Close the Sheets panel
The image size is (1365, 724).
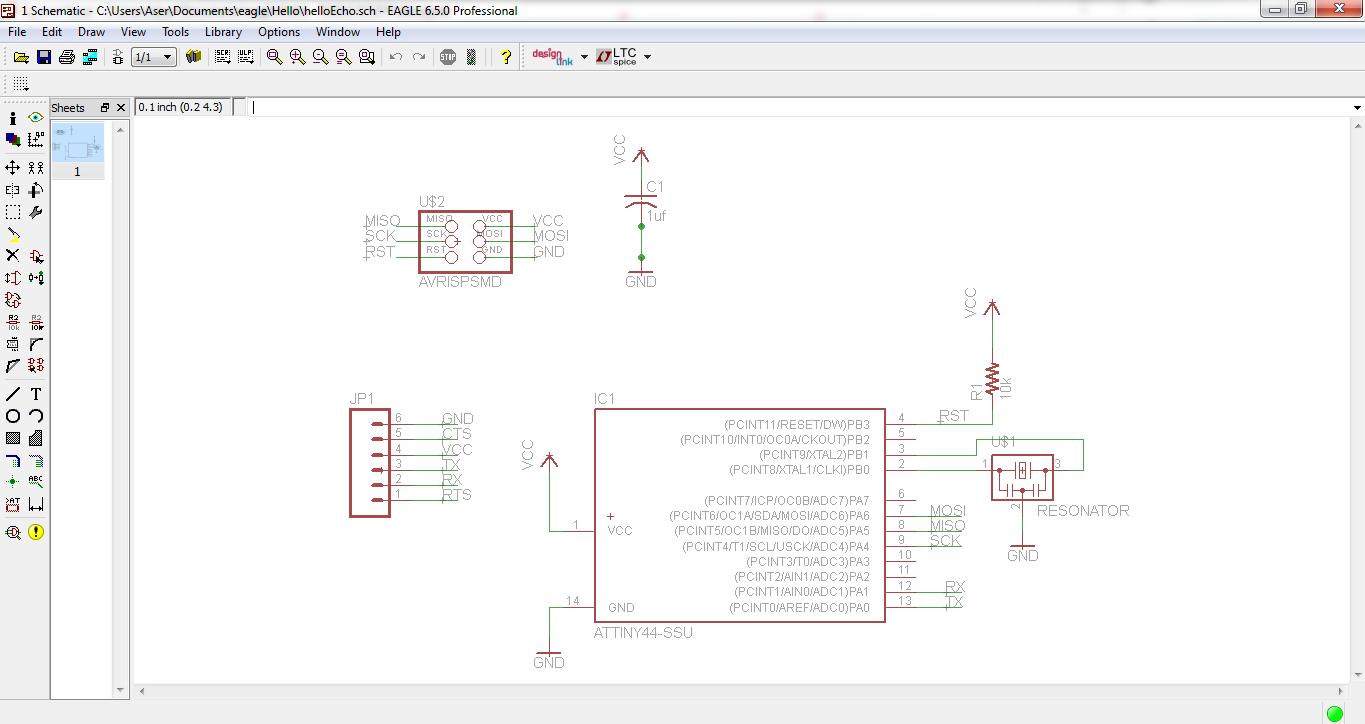point(121,107)
